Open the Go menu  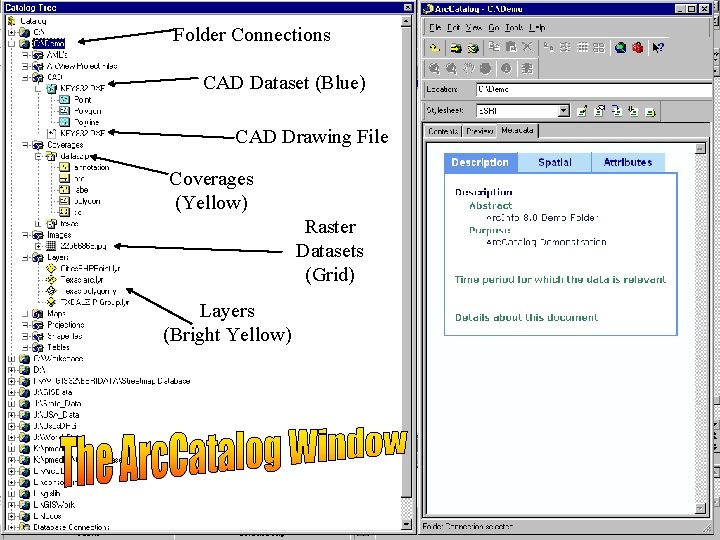pos(494,28)
